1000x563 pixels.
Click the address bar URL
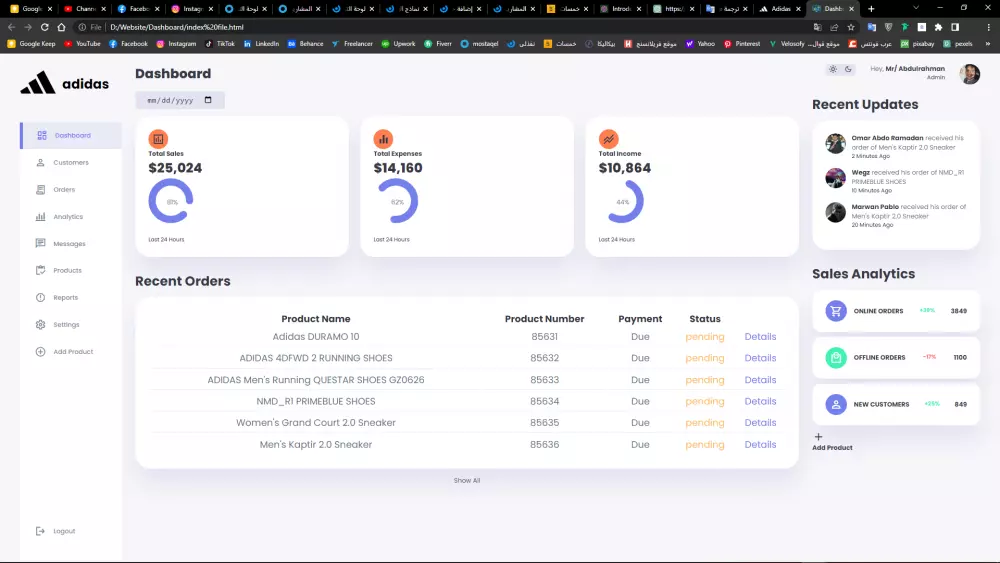point(177,27)
